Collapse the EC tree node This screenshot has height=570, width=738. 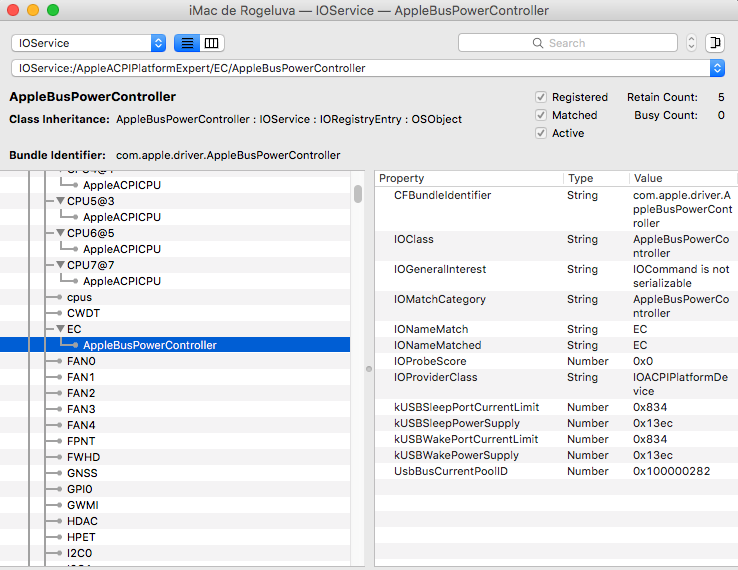click(60, 329)
